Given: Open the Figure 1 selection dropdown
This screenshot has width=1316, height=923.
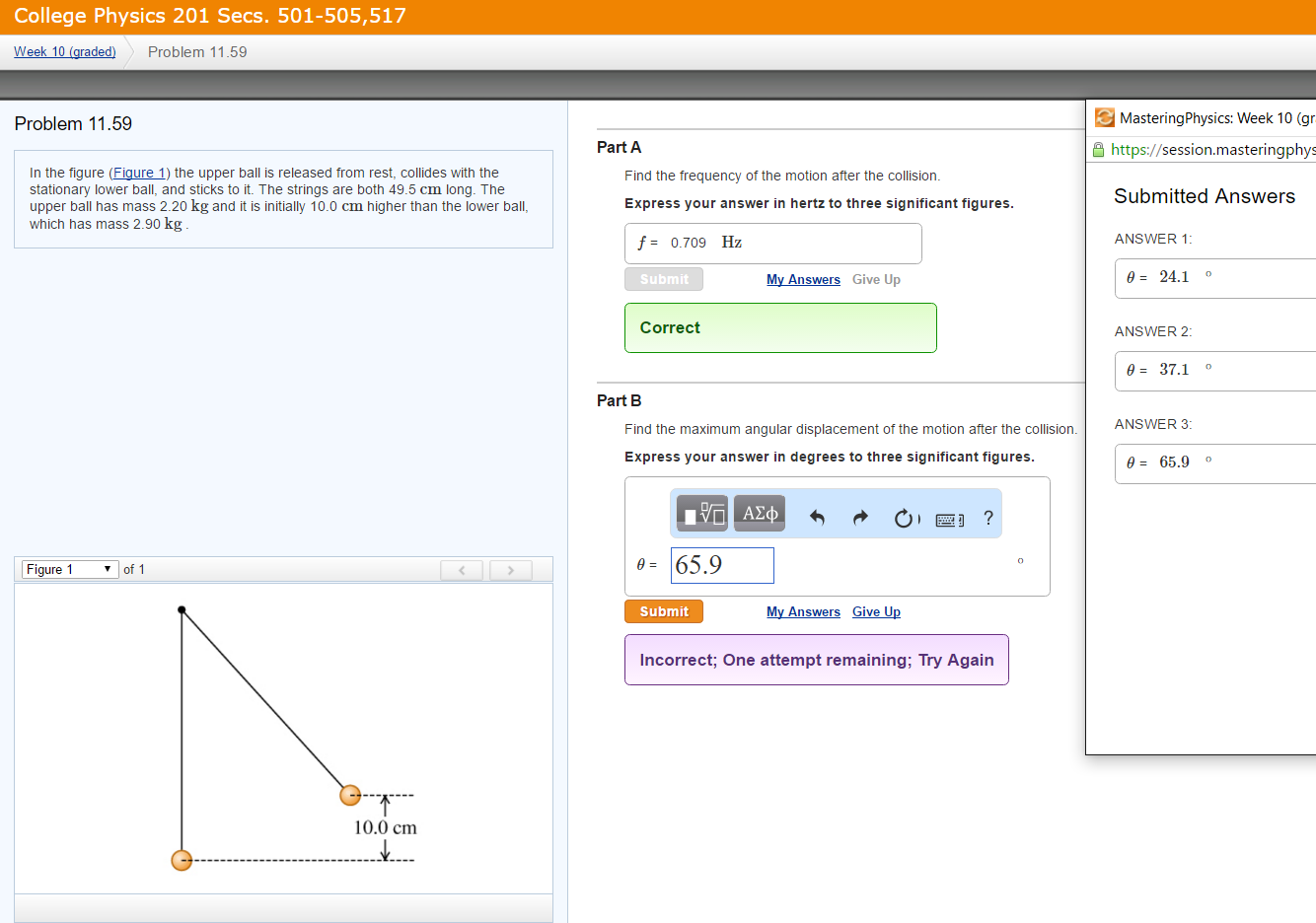Looking at the screenshot, I should 69,569.
